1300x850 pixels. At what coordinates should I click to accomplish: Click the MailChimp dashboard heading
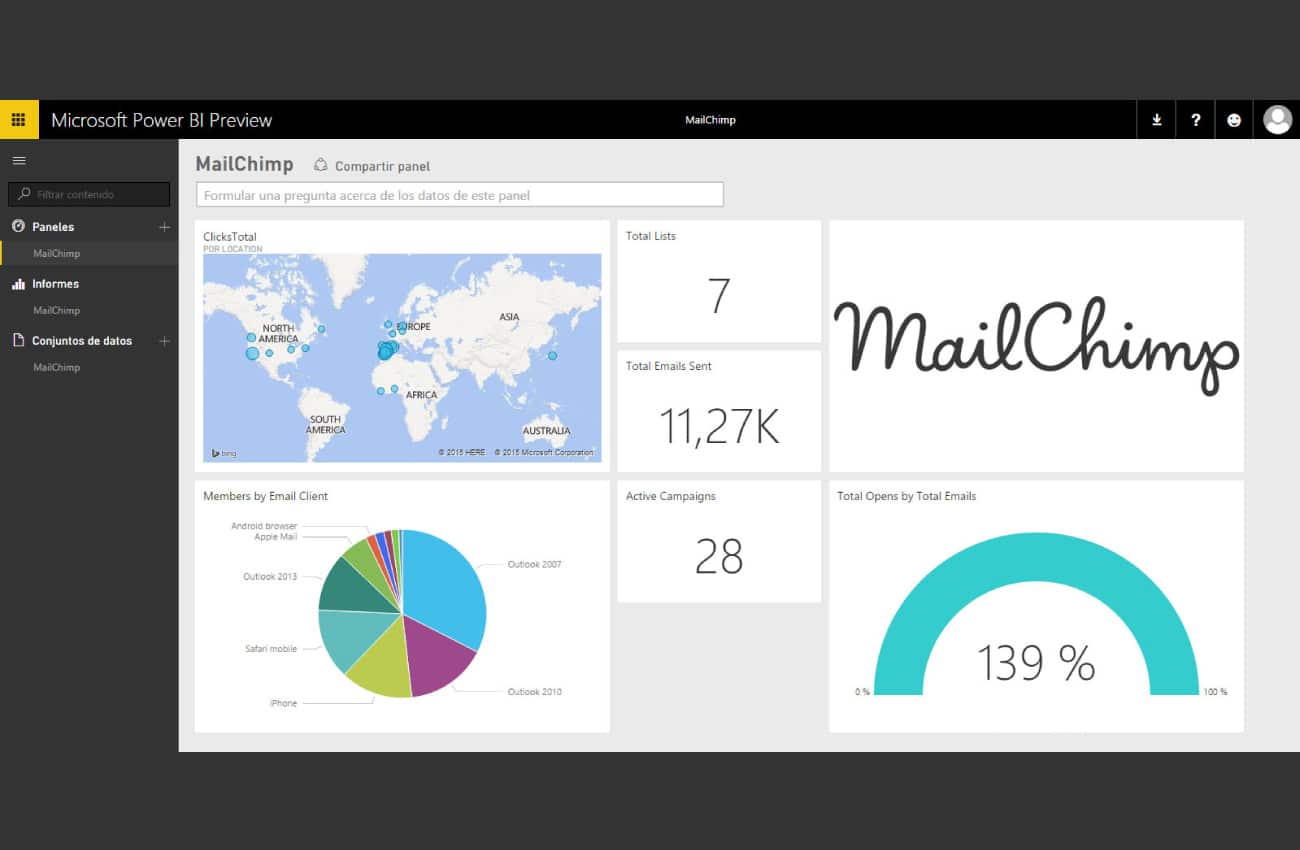click(244, 164)
